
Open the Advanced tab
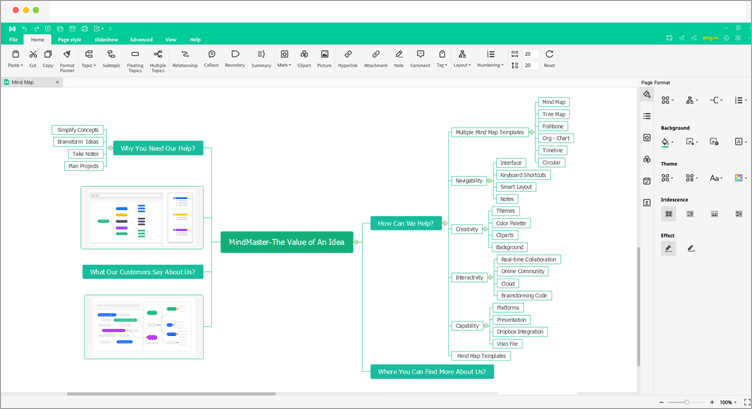141,40
